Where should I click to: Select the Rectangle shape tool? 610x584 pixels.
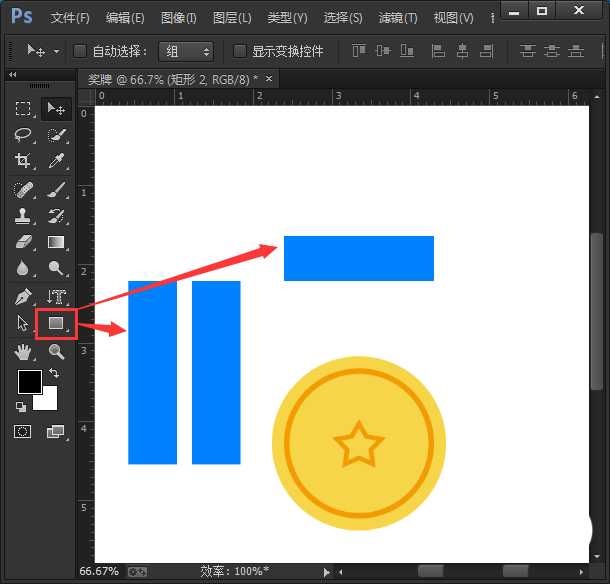coord(56,323)
